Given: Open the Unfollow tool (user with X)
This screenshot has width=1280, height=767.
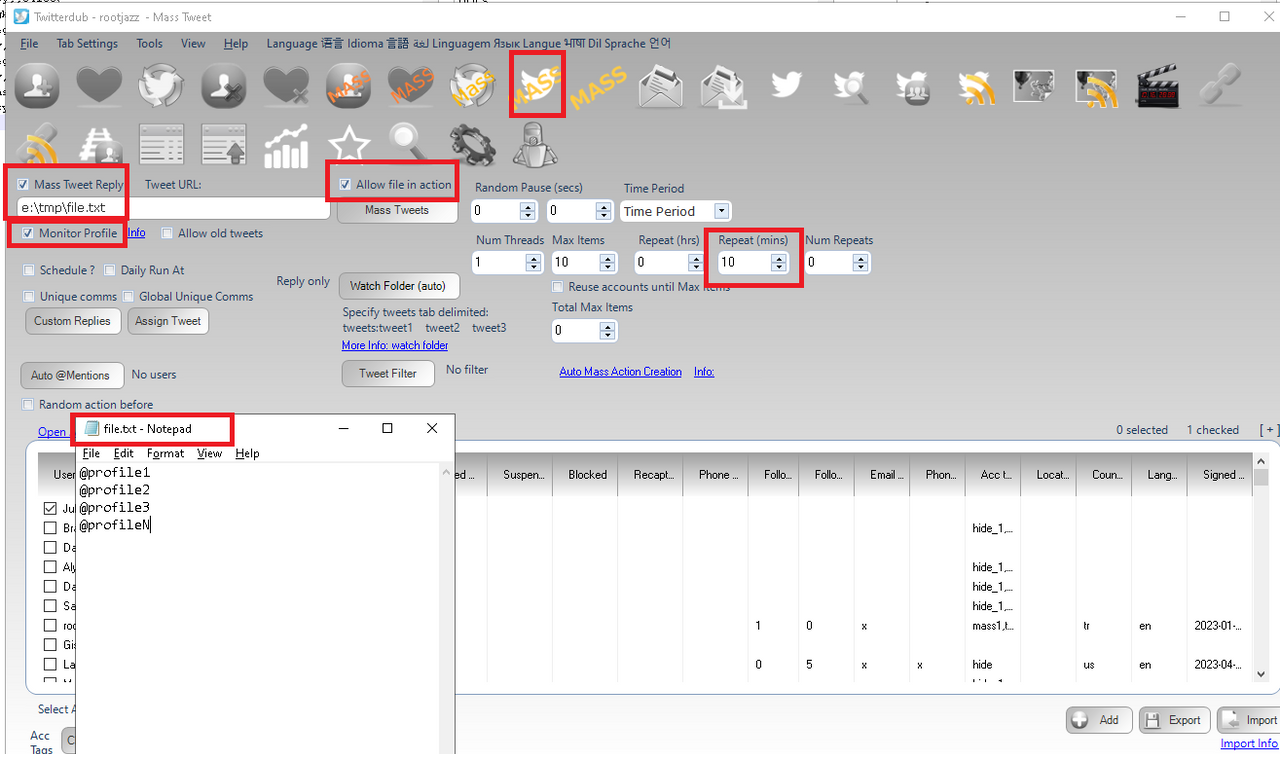Looking at the screenshot, I should click(223, 86).
